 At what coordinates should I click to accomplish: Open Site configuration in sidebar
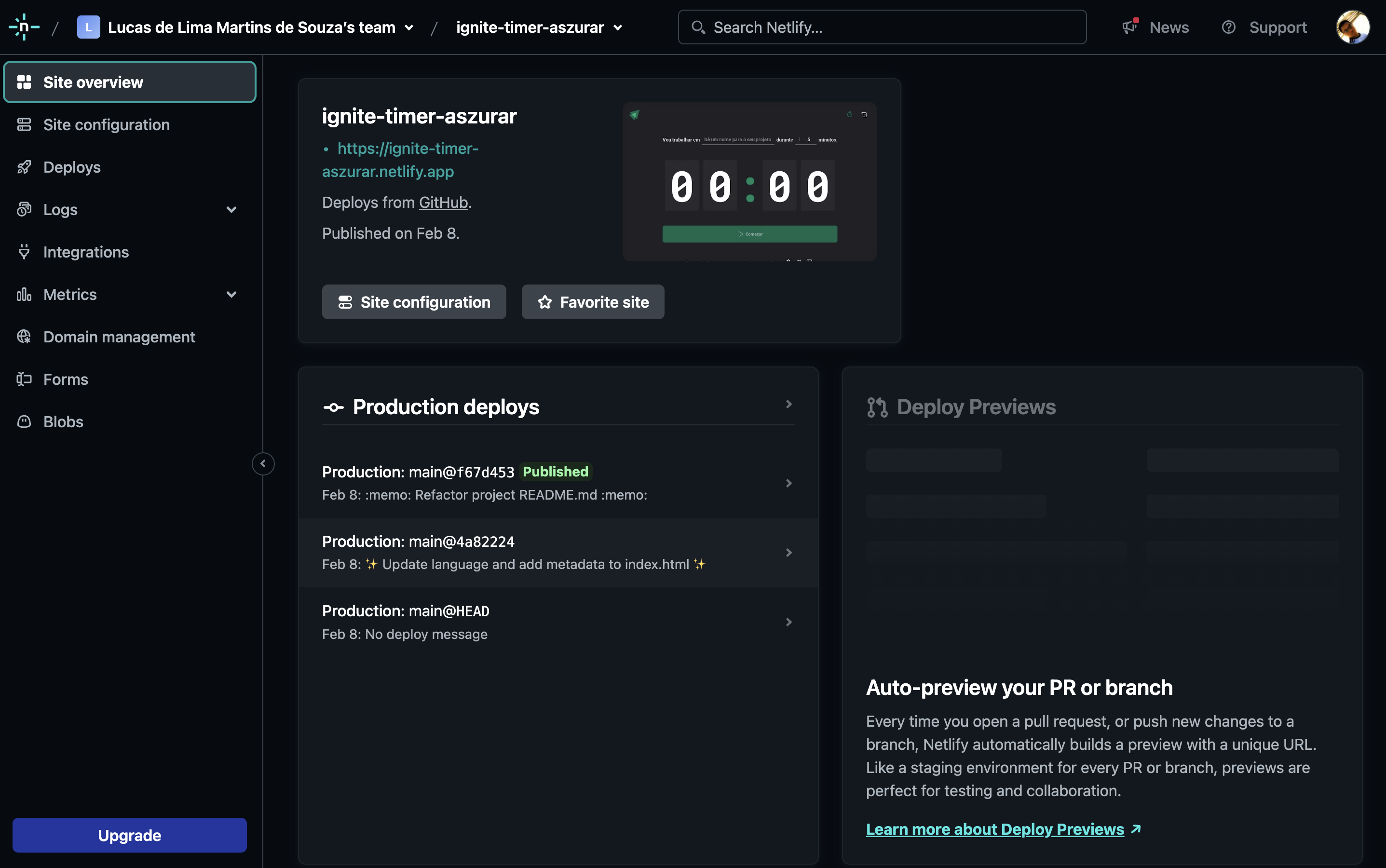[x=130, y=124]
